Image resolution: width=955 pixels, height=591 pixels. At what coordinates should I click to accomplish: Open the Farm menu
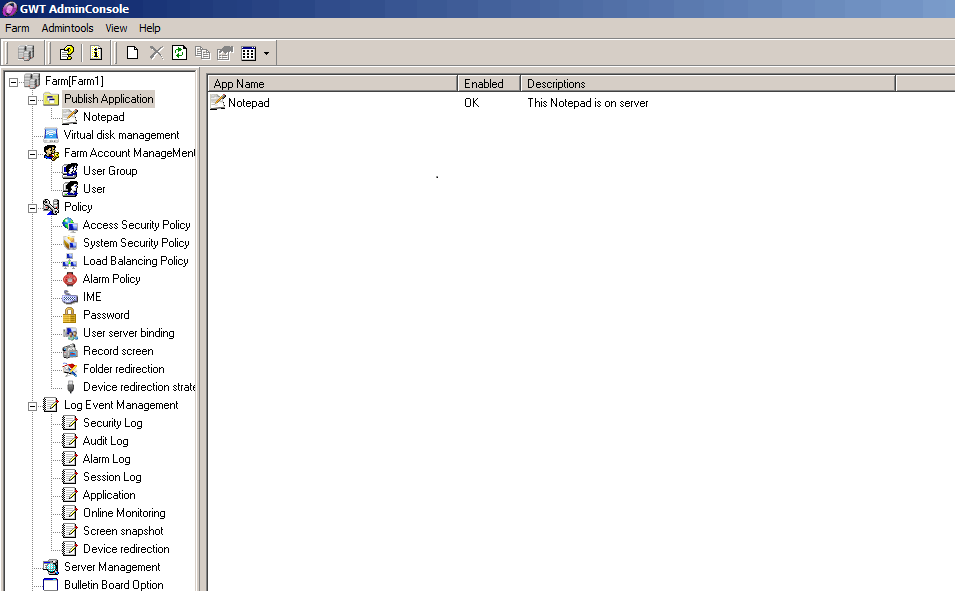pyautogui.click(x=17, y=28)
